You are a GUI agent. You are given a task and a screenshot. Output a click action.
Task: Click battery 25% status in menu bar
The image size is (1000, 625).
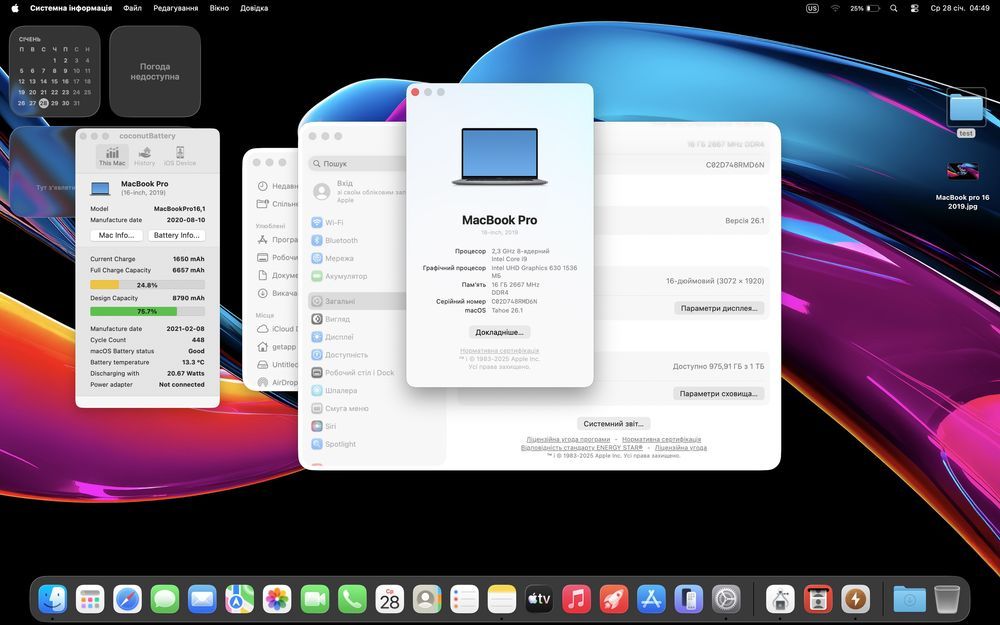tap(865, 8)
